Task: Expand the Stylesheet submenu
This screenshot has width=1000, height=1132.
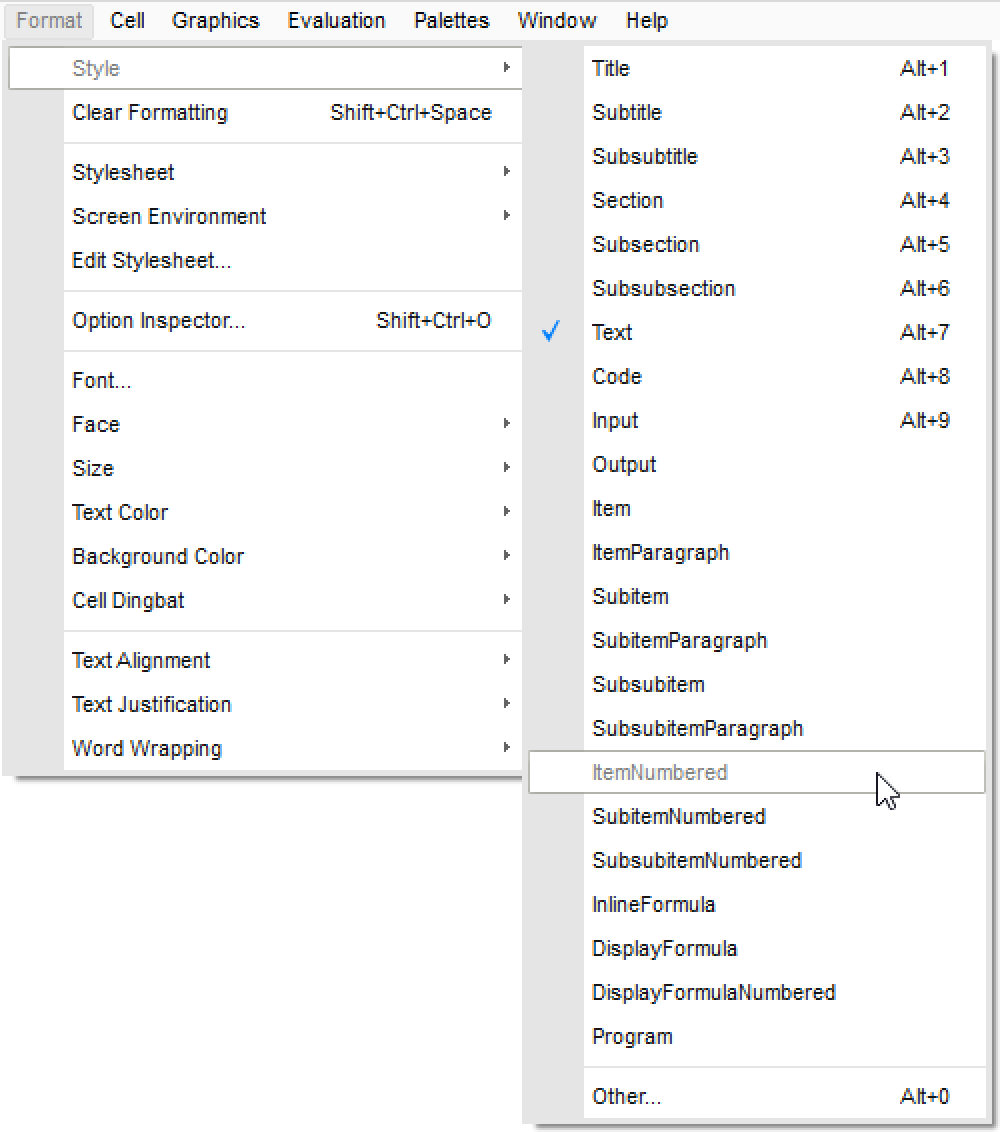Action: pyautogui.click(x=123, y=173)
